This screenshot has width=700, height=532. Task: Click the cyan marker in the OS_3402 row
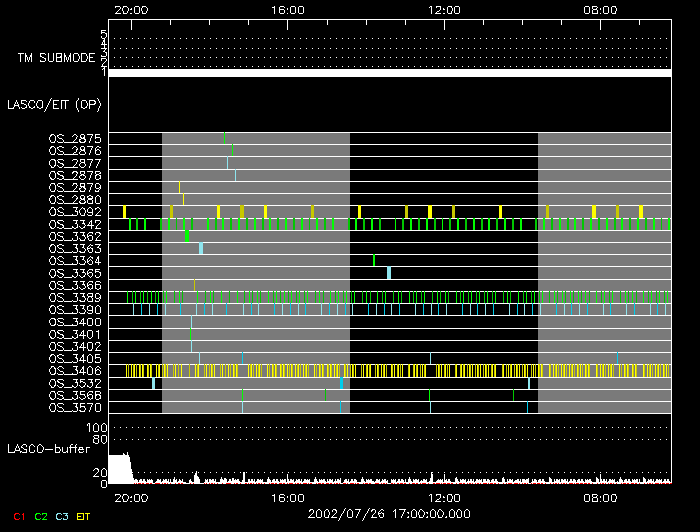tap(191, 346)
